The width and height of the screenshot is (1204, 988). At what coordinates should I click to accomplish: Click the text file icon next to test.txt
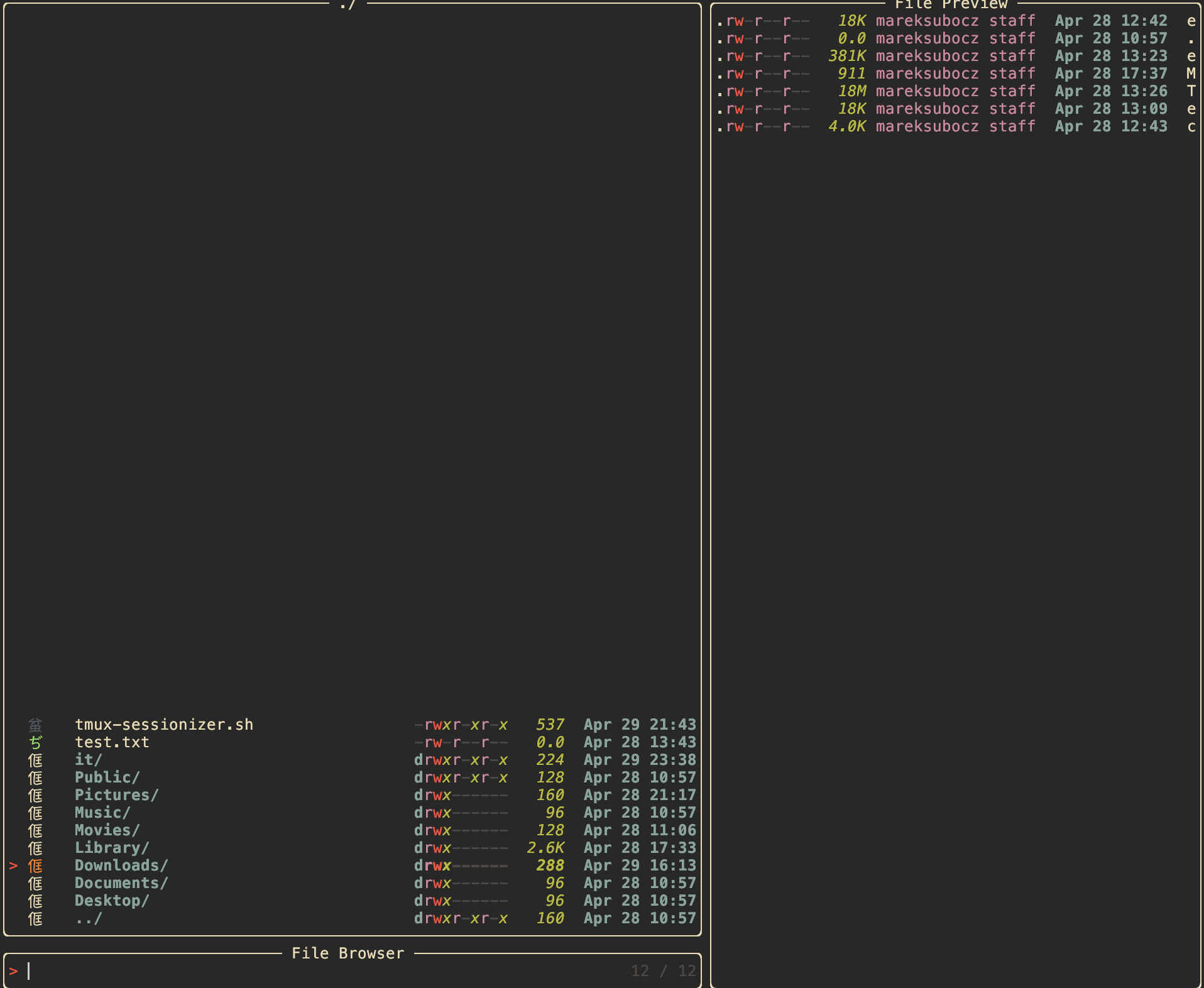(36, 742)
